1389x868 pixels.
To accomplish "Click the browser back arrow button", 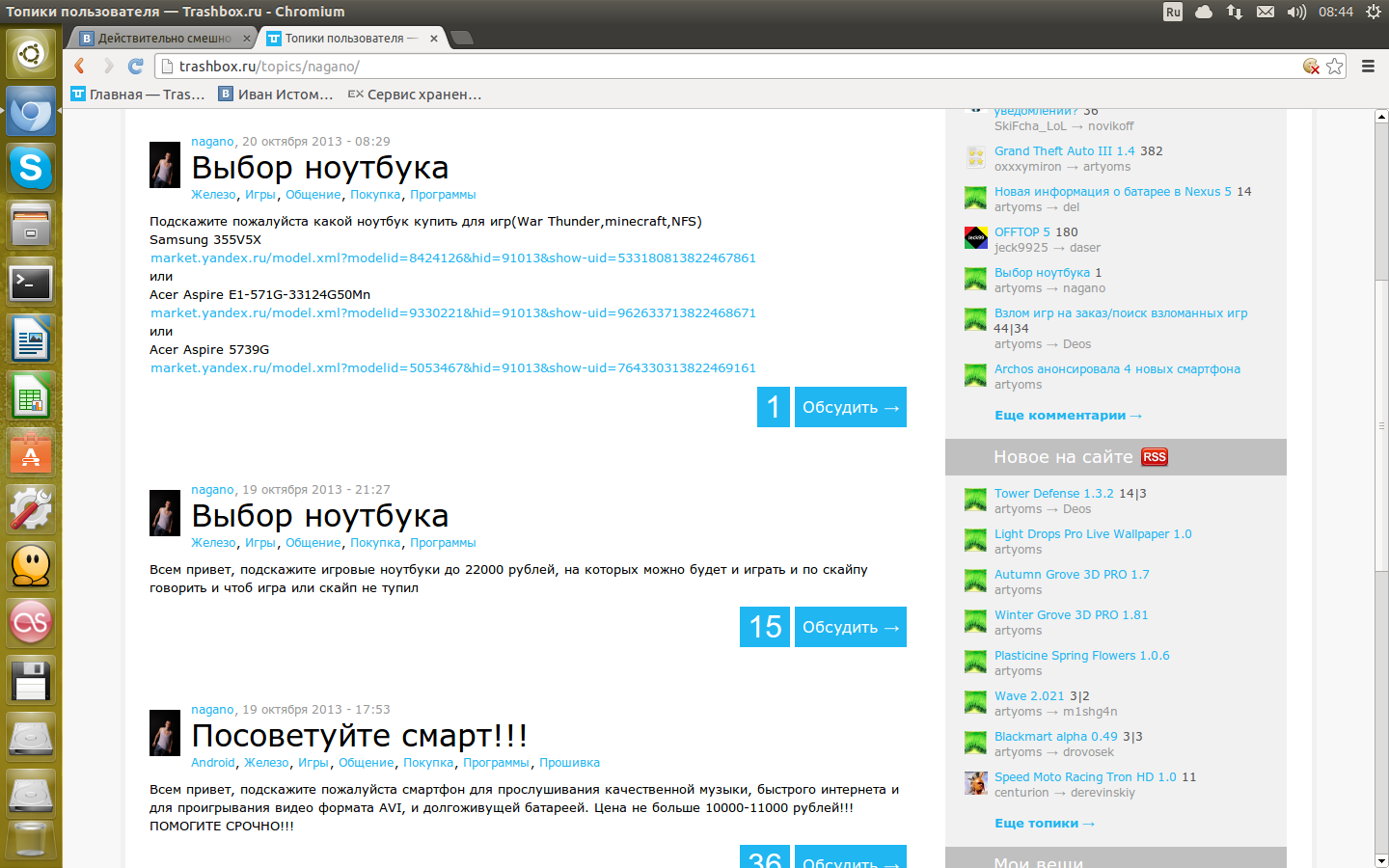I will click(x=80, y=66).
